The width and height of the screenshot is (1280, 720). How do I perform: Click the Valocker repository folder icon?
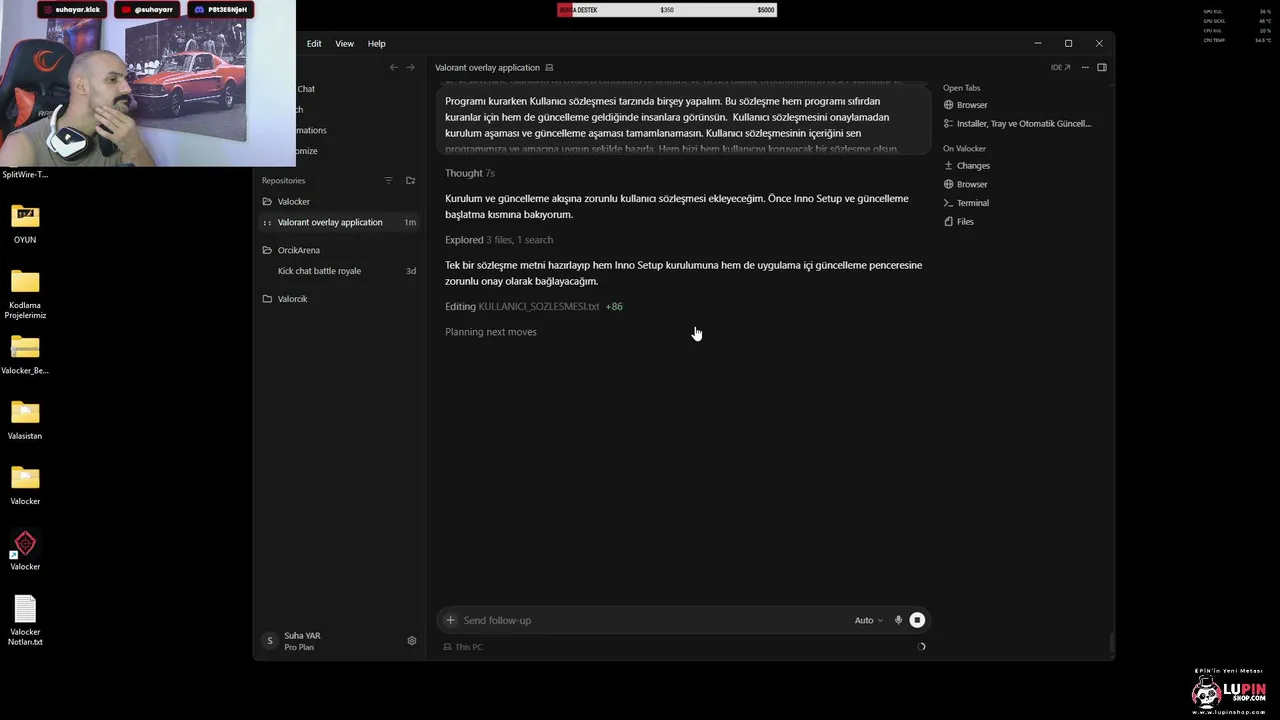(x=267, y=202)
